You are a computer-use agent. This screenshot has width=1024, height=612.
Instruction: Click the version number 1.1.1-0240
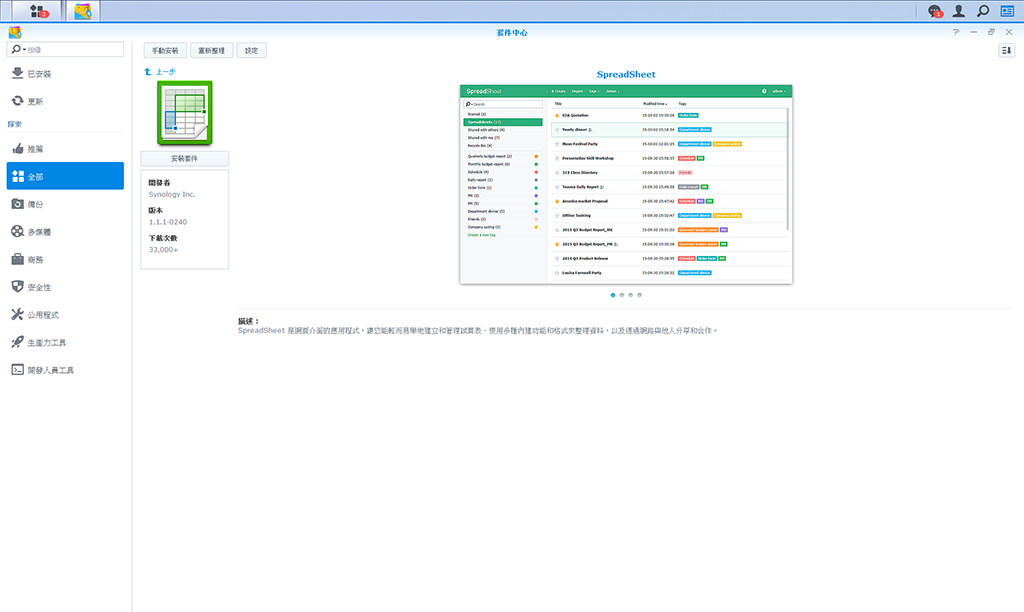[168, 222]
